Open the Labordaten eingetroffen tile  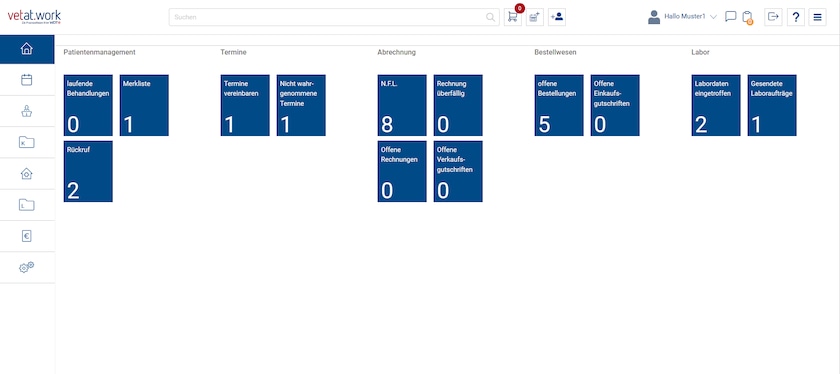(716, 105)
